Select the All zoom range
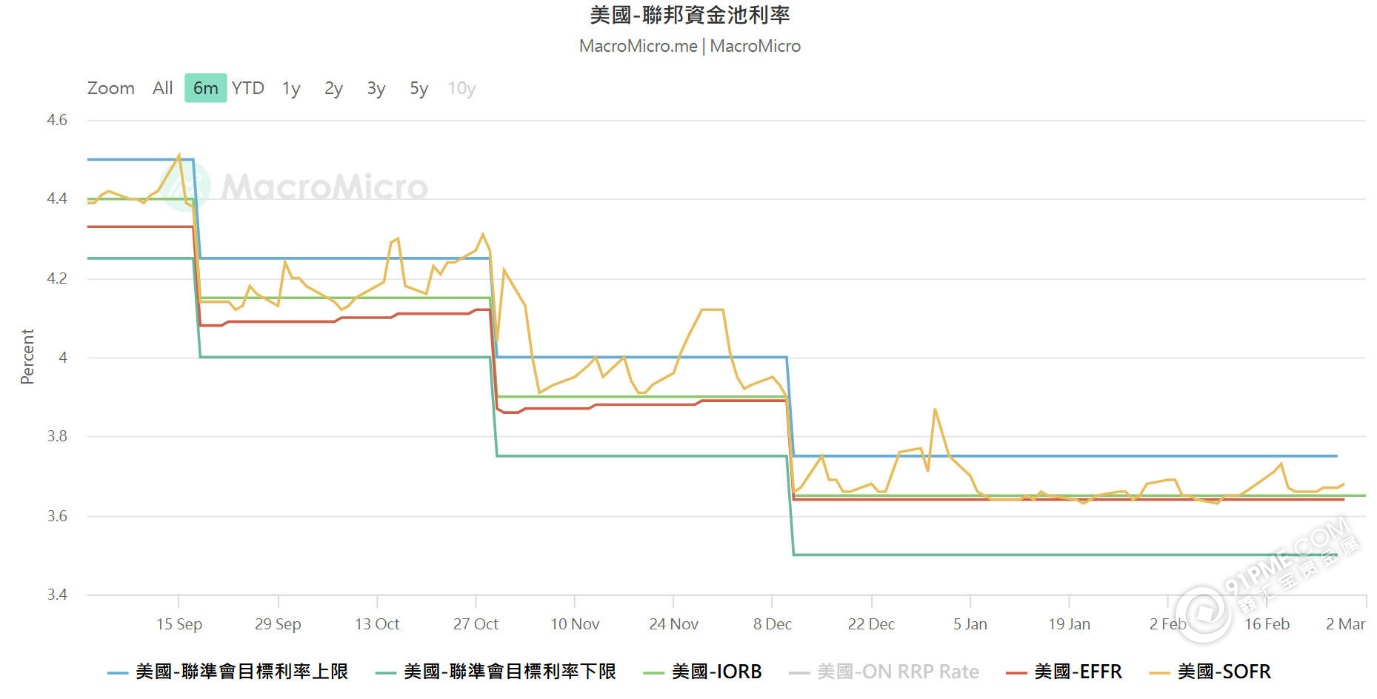This screenshot has width=1377, height=699. pyautogui.click(x=162, y=88)
